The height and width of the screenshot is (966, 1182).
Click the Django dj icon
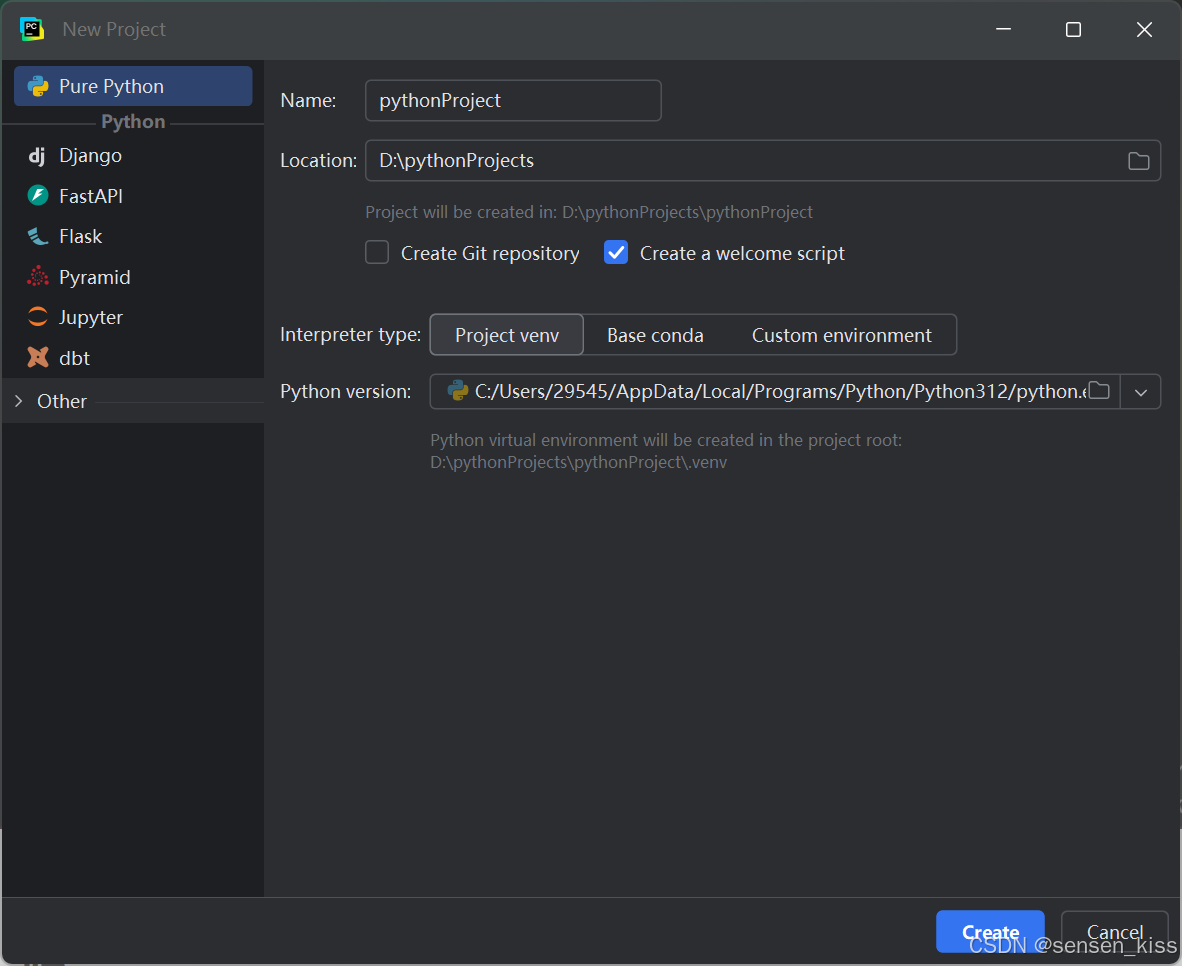click(37, 155)
